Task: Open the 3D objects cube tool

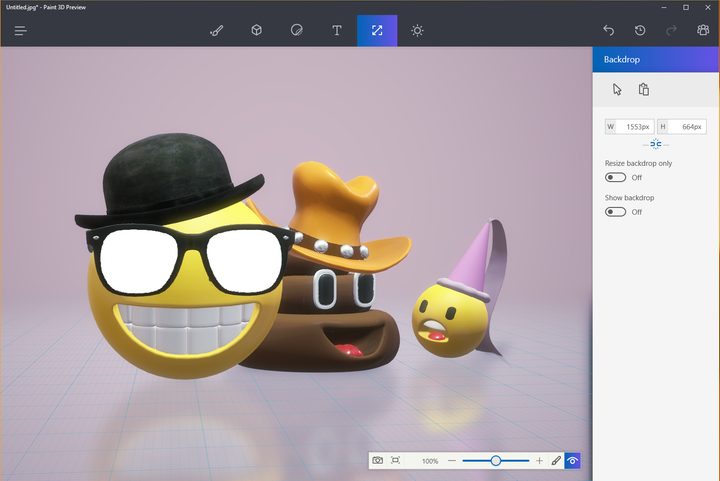Action: click(257, 30)
